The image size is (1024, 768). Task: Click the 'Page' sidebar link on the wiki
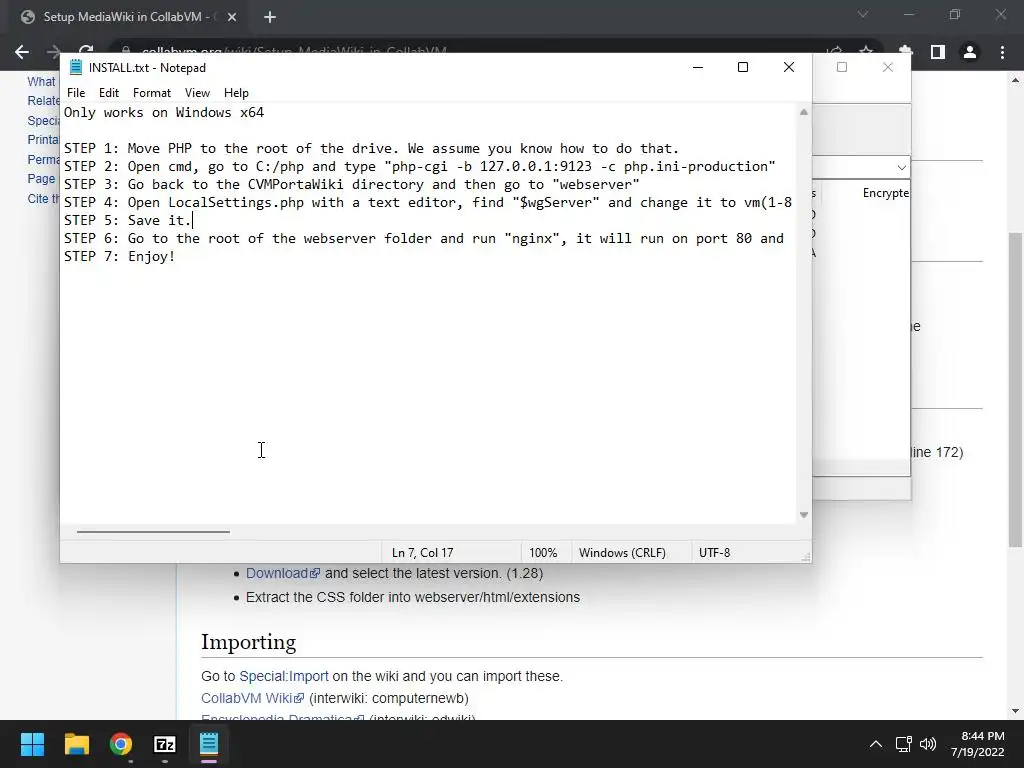(41, 179)
